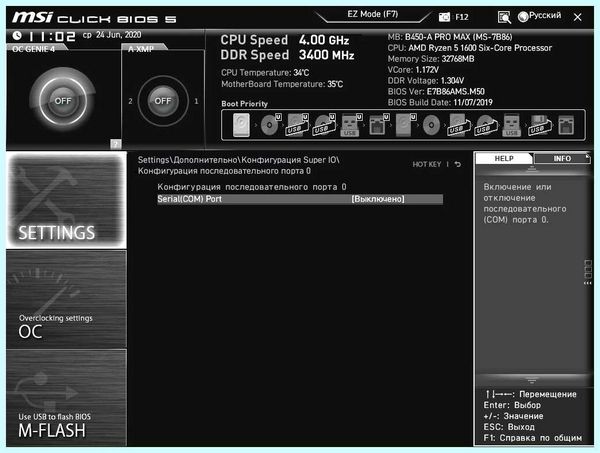Click the CPU Temperature: 34°C text
This screenshot has height=453, width=600.
coord(265,73)
